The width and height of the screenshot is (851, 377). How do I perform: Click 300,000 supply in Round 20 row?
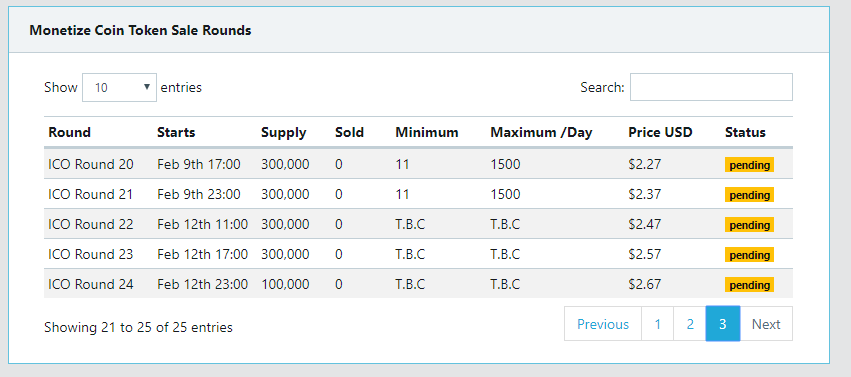(285, 164)
